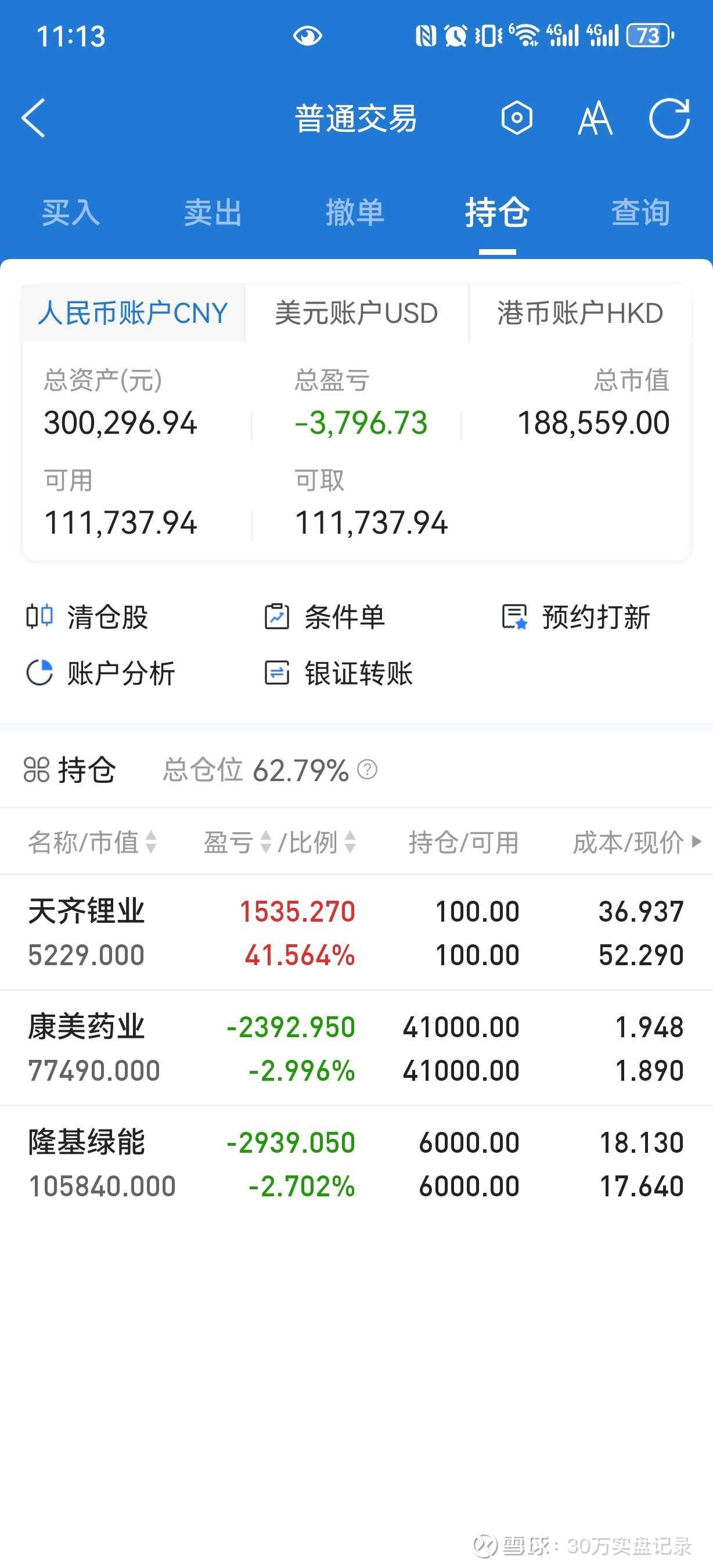The width and height of the screenshot is (713, 1568).
Task: Open 条件单 conditional orders
Action: (x=324, y=617)
